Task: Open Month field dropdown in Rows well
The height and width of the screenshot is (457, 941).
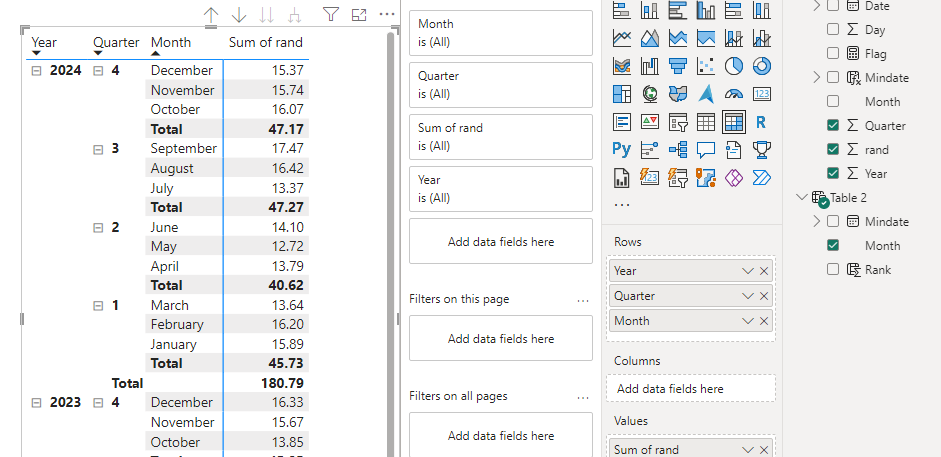Action: tap(748, 321)
